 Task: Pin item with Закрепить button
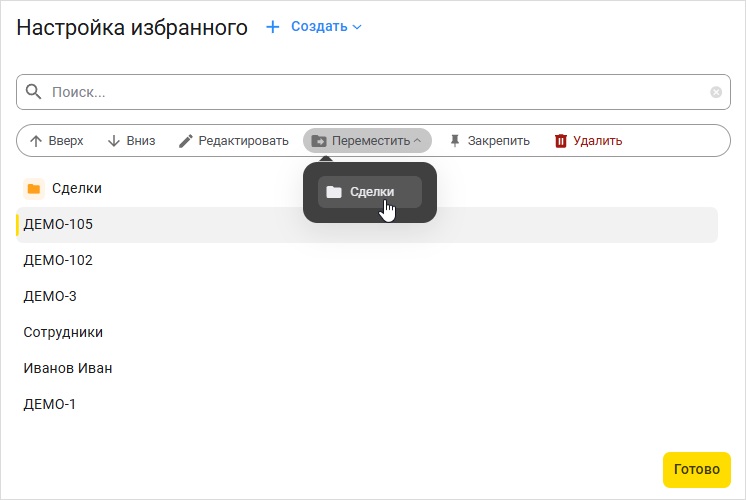coord(490,141)
